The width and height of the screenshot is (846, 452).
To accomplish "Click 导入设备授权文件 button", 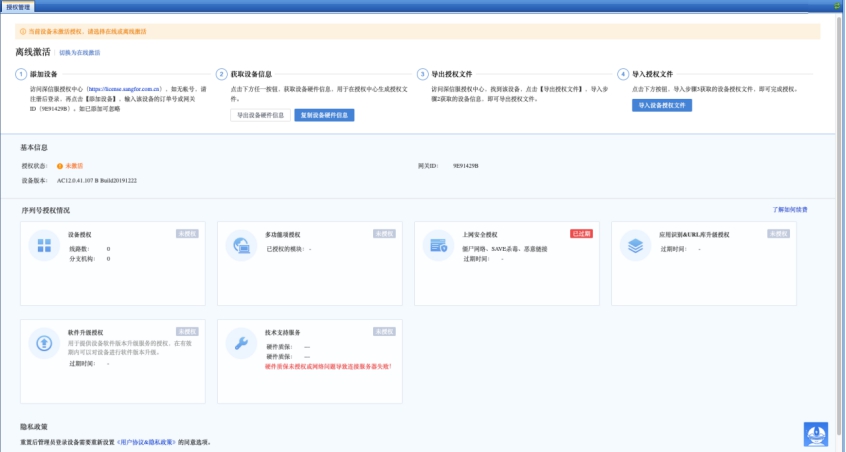I will click(661, 105).
